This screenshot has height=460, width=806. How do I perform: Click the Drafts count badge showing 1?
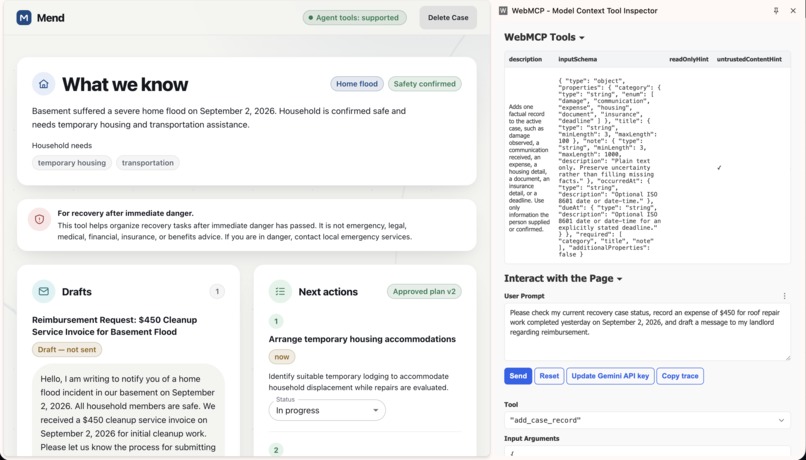[x=217, y=291]
